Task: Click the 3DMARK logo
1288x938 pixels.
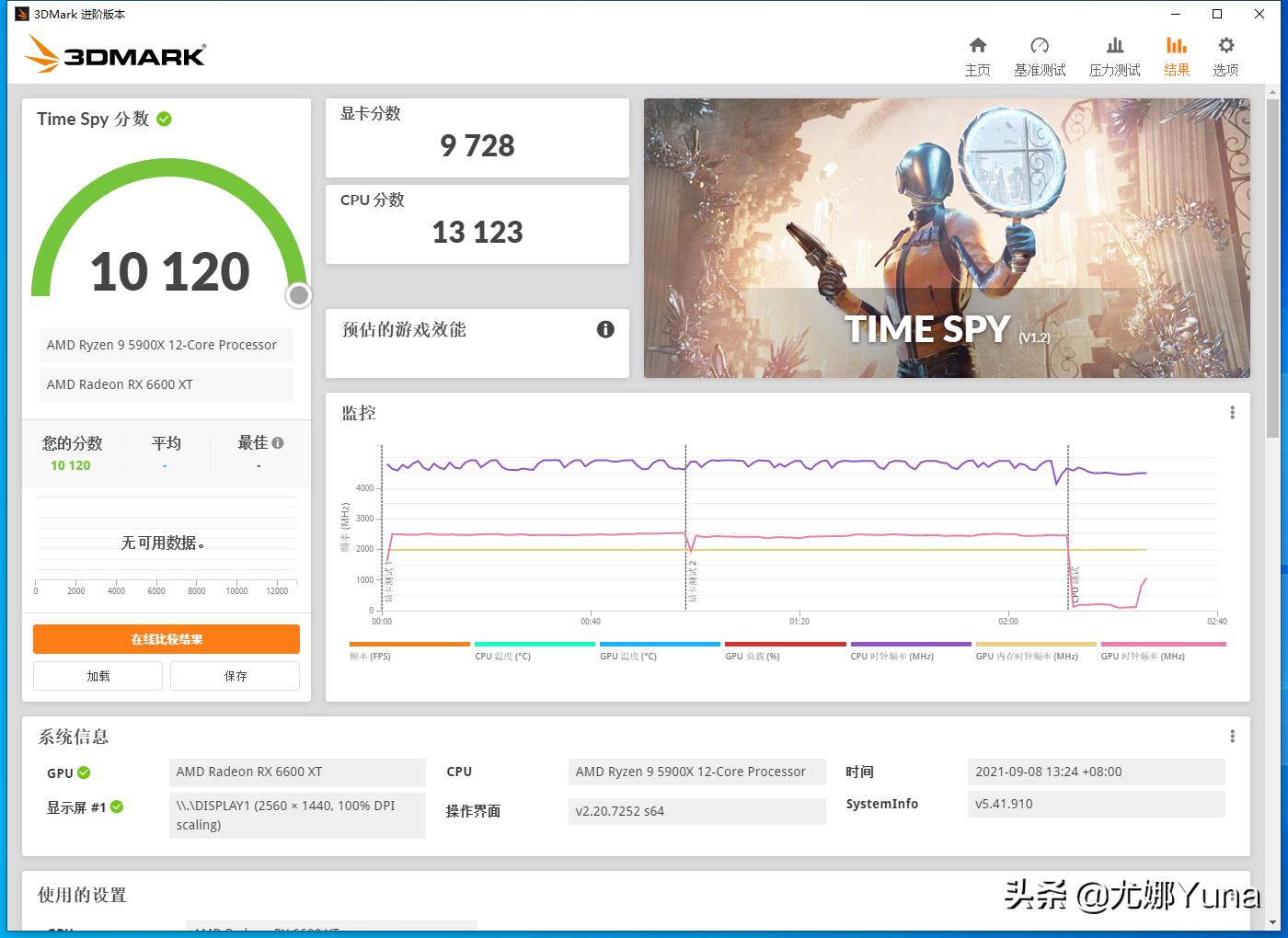Action: (114, 53)
